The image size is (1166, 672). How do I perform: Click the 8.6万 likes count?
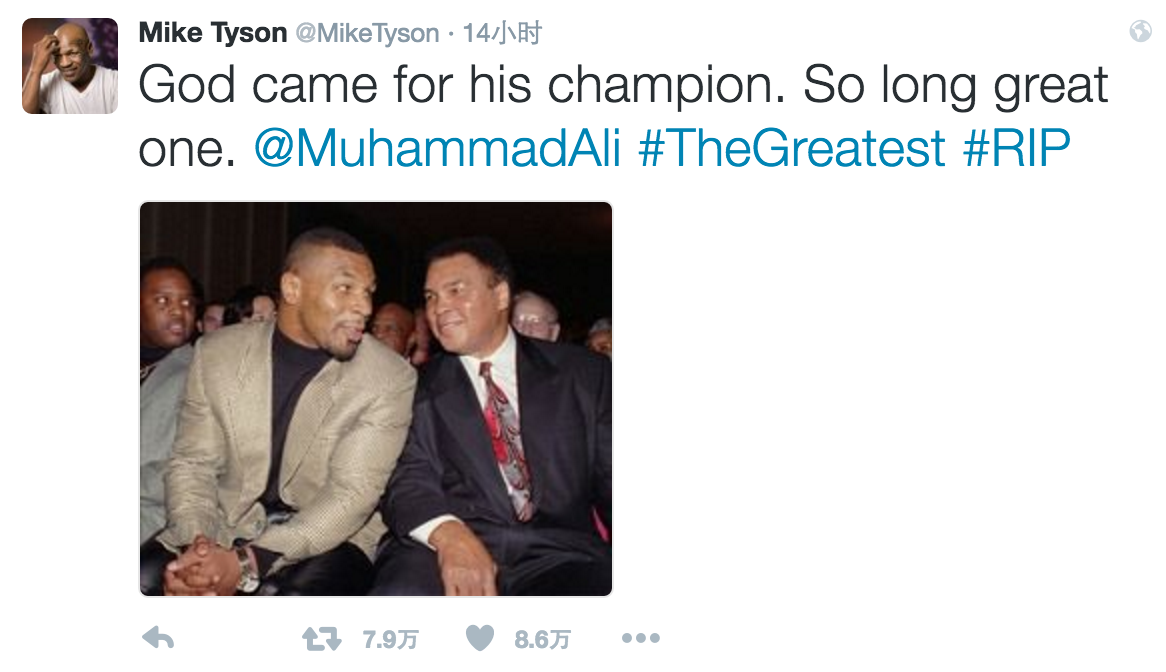[x=543, y=640]
